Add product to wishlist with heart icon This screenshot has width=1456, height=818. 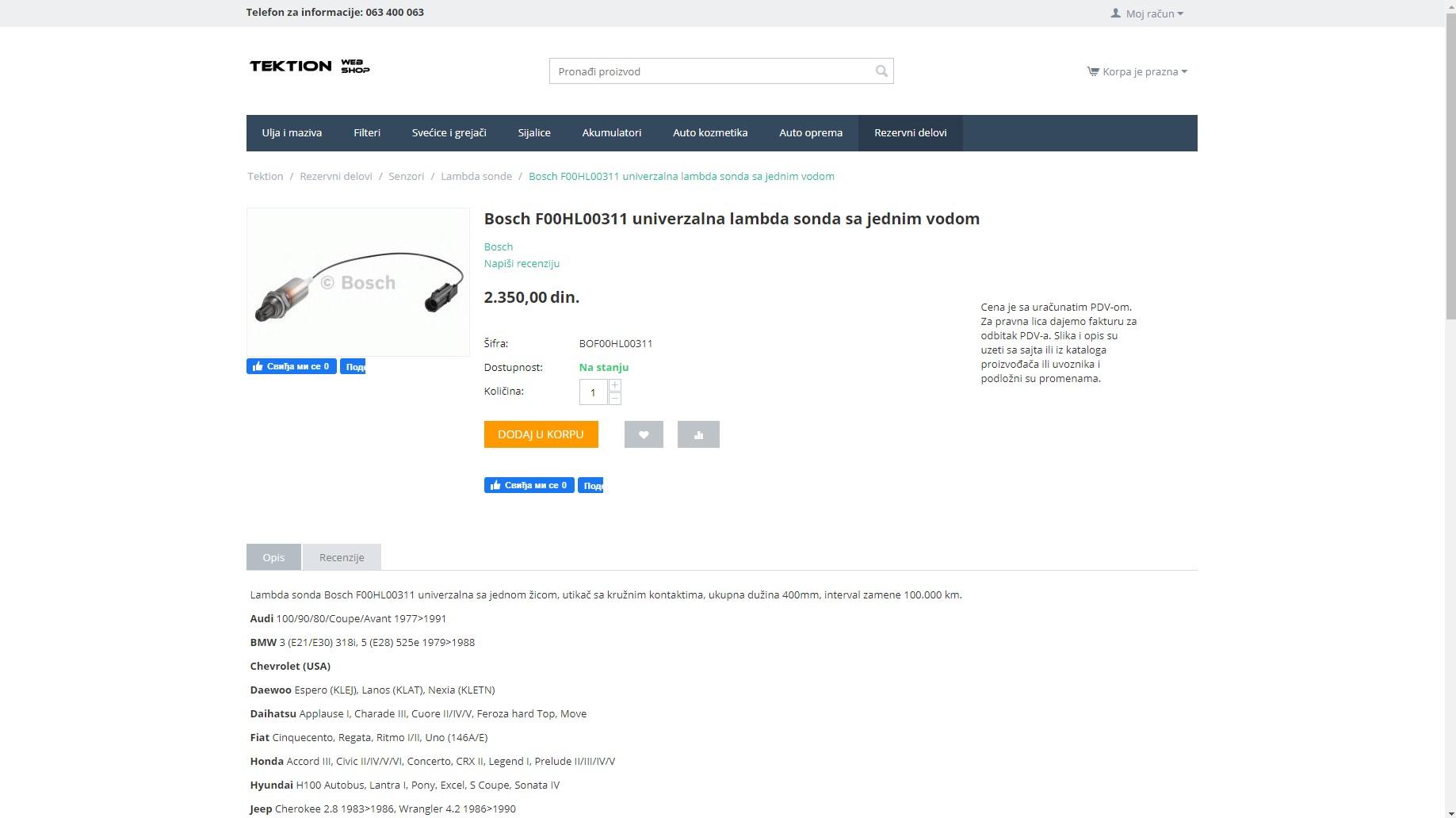pyautogui.click(x=644, y=434)
